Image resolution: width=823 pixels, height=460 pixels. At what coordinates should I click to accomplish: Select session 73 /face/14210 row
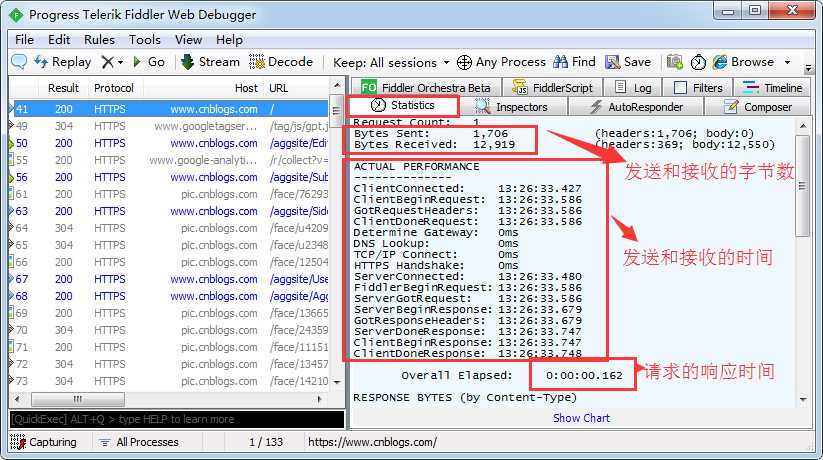click(169, 381)
